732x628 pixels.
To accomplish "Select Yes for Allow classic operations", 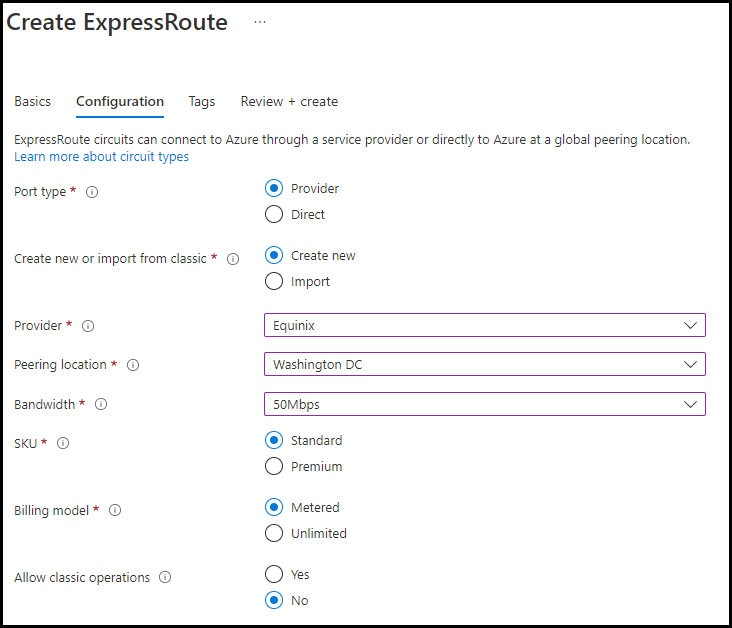I will pos(274,574).
